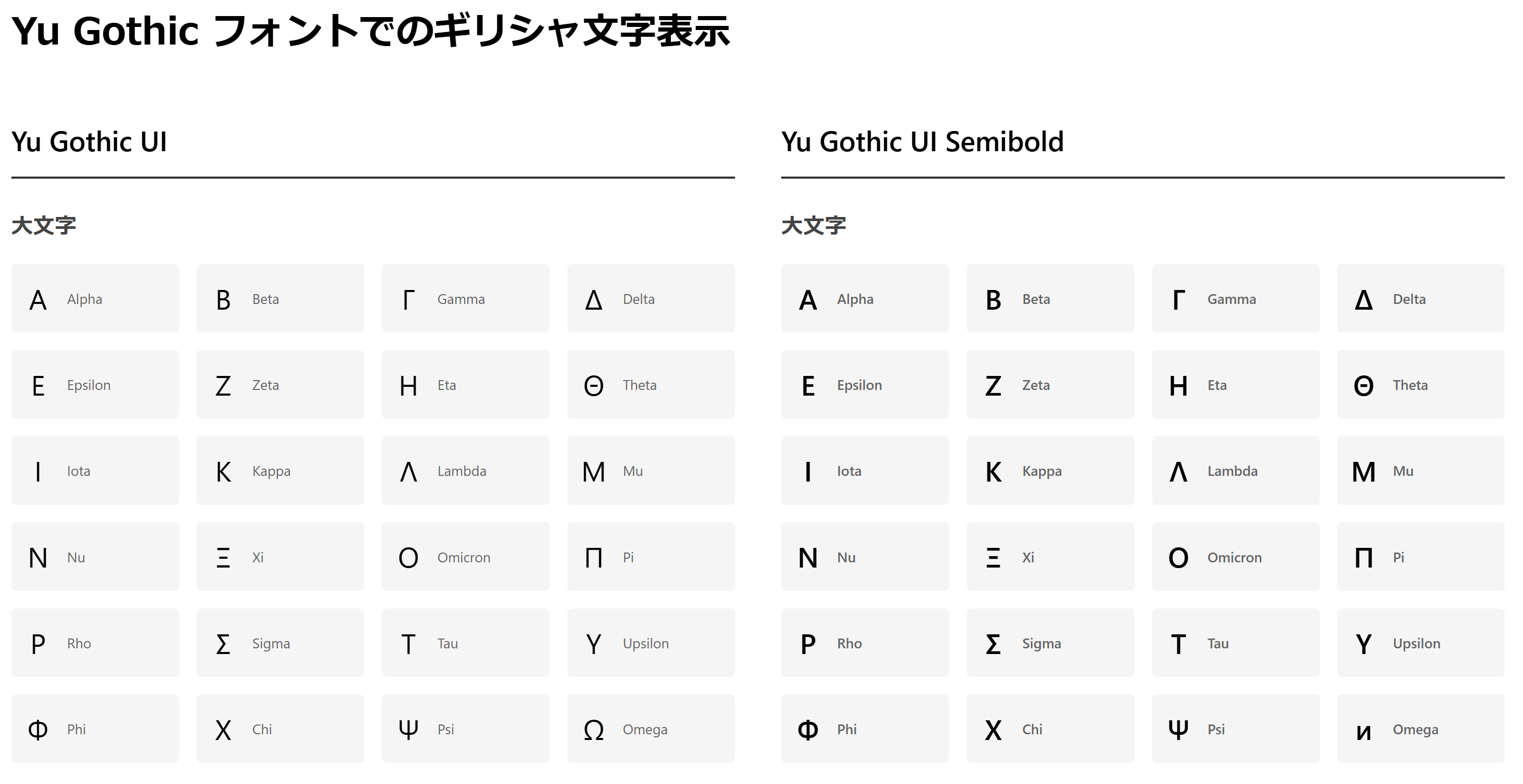The image size is (1523, 784).
Task: Select the Kappa card in Semibold section
Action: coord(1050,470)
